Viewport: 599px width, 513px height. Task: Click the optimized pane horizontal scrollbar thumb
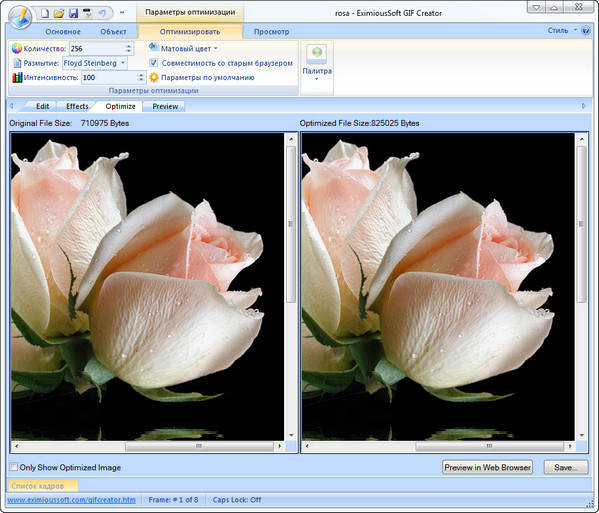[x=489, y=446]
